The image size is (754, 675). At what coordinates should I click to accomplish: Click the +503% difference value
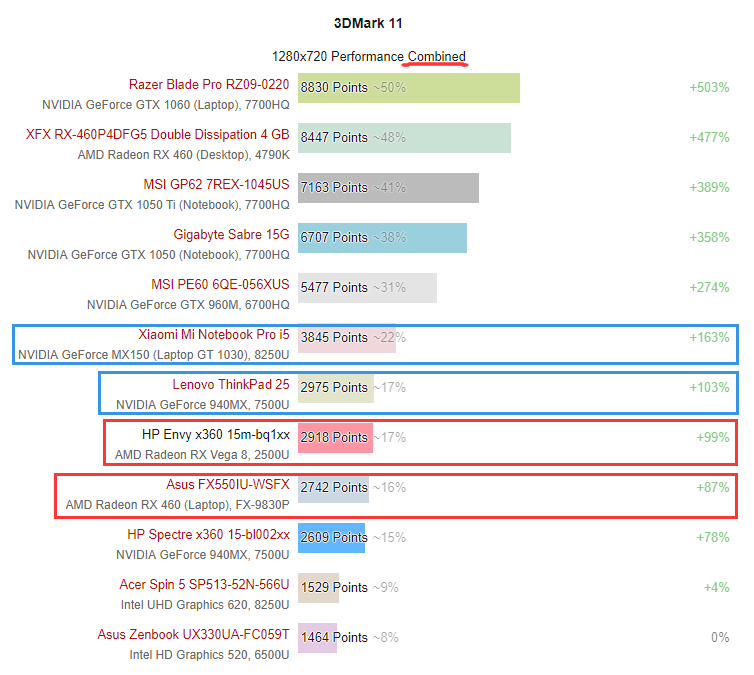pyautogui.click(x=709, y=88)
